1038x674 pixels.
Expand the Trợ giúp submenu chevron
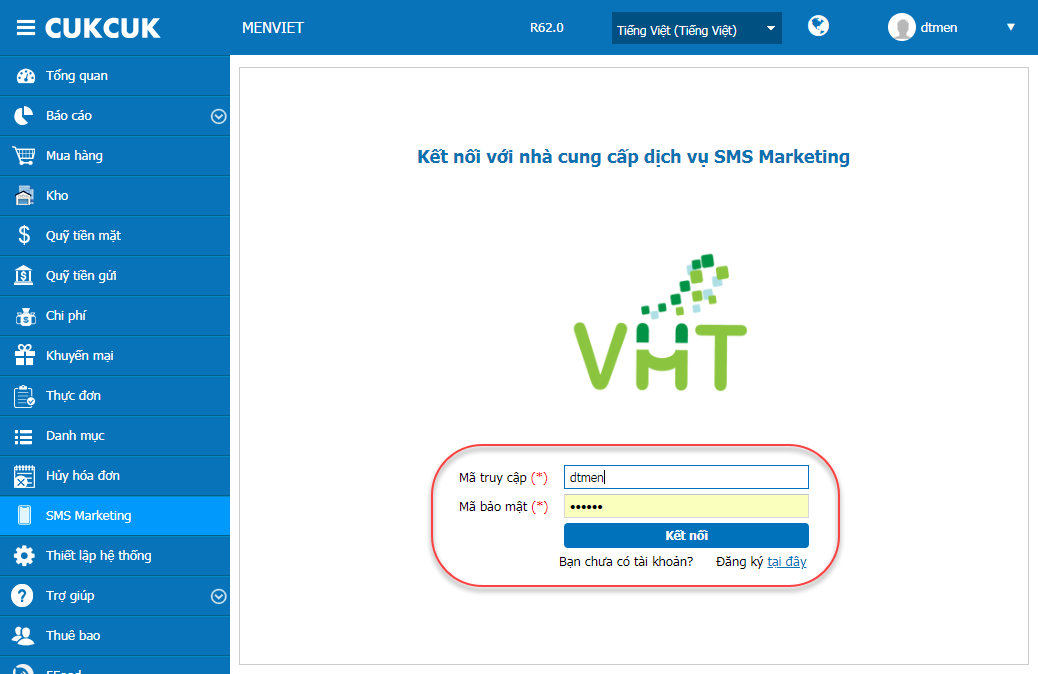coord(218,597)
